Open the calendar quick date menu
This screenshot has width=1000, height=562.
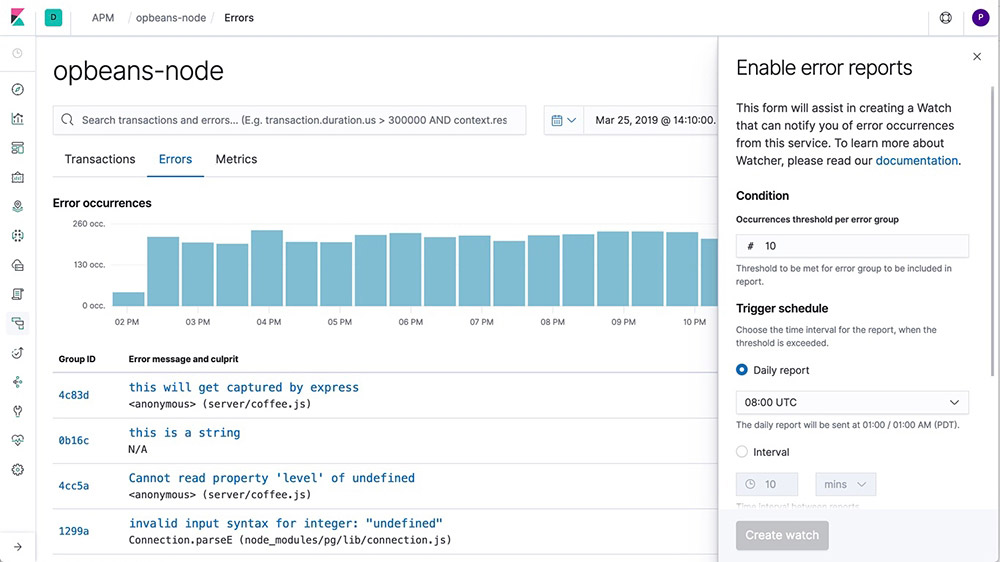(563, 120)
